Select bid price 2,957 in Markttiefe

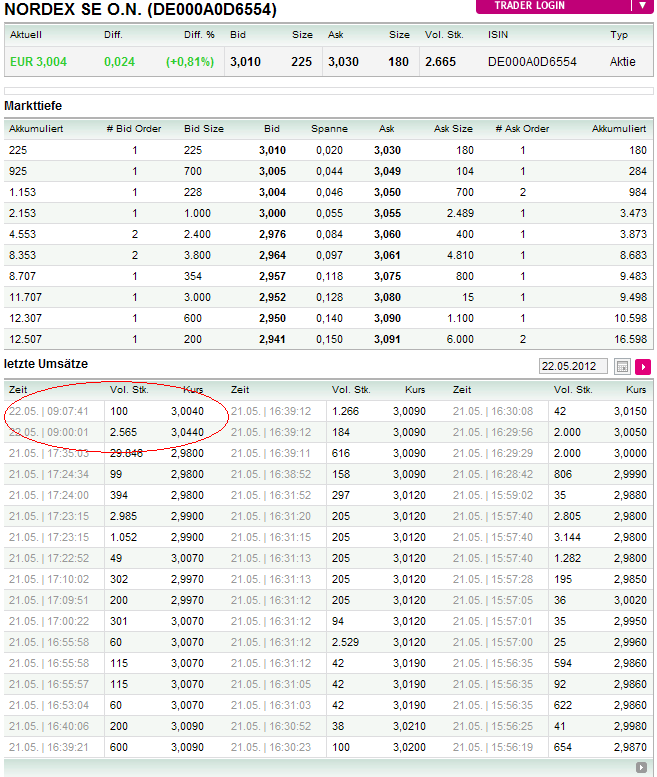coord(272,277)
